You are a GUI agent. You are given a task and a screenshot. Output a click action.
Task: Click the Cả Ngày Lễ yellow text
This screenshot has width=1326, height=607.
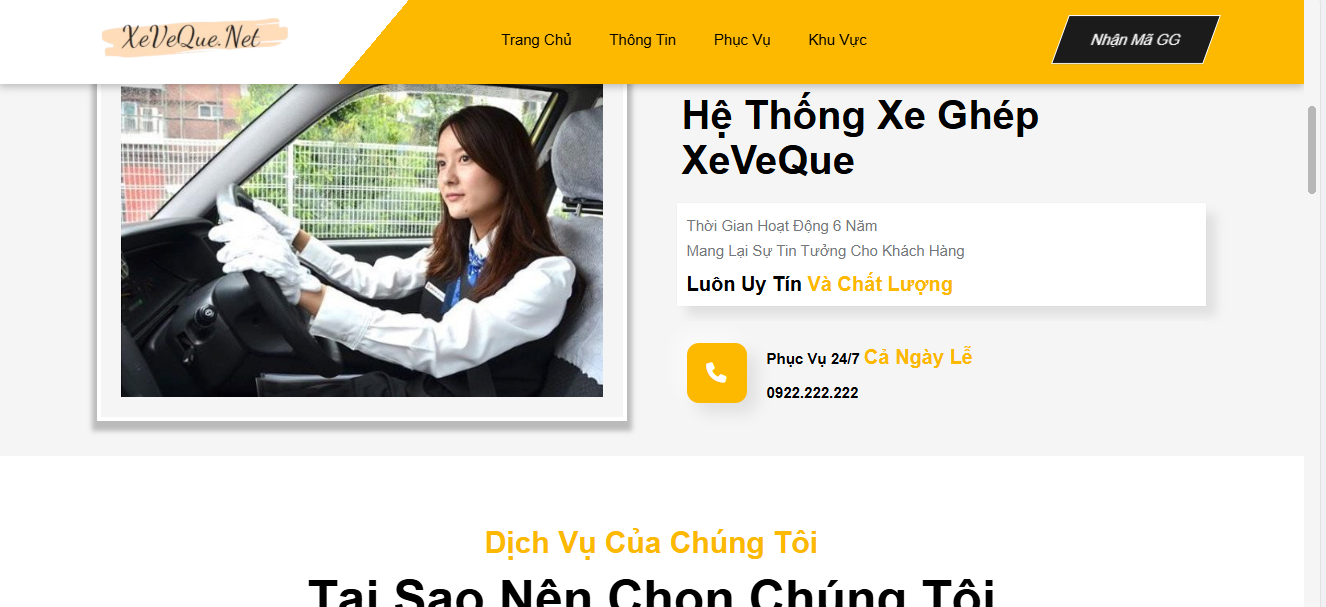[918, 357]
